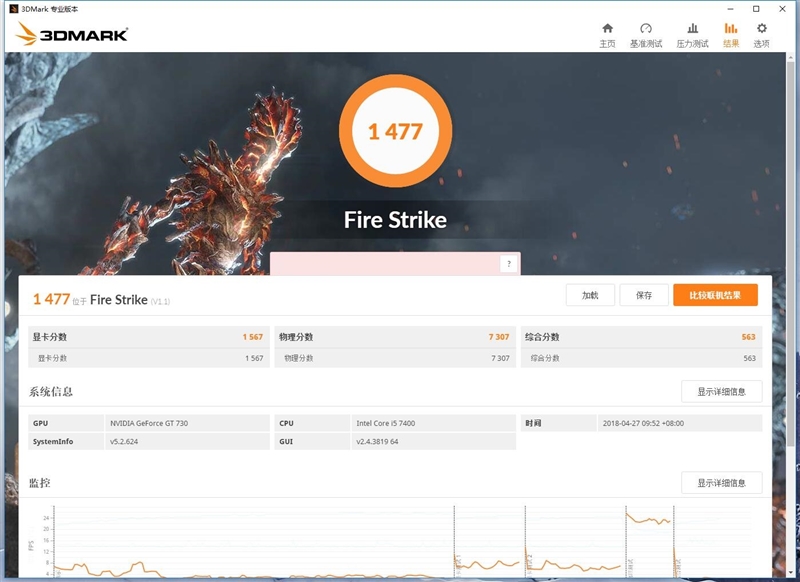This screenshot has width=800, height=582.
Task: Click the Intel Core i5 7400 value
Action: pos(385,423)
